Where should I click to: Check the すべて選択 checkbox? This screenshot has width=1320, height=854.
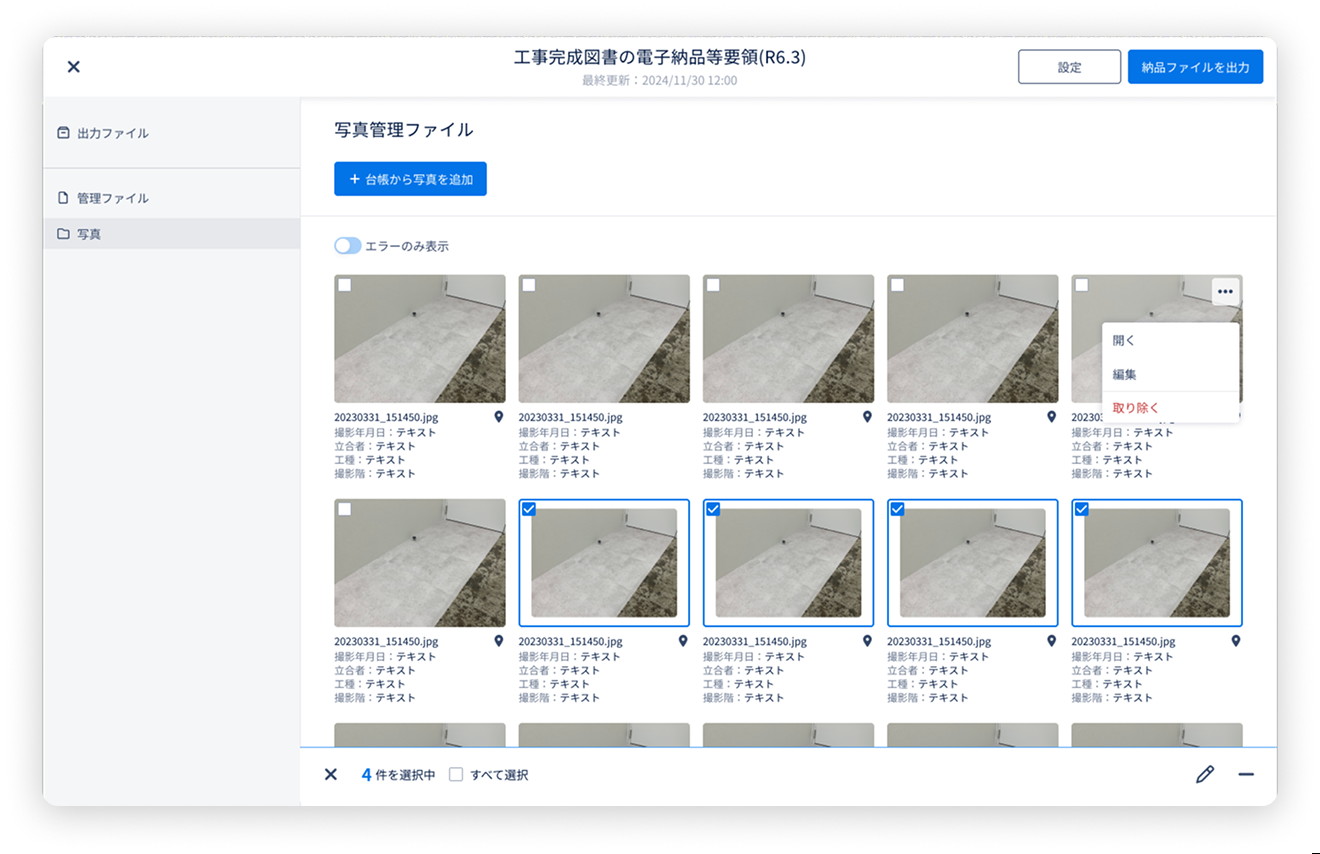456,775
